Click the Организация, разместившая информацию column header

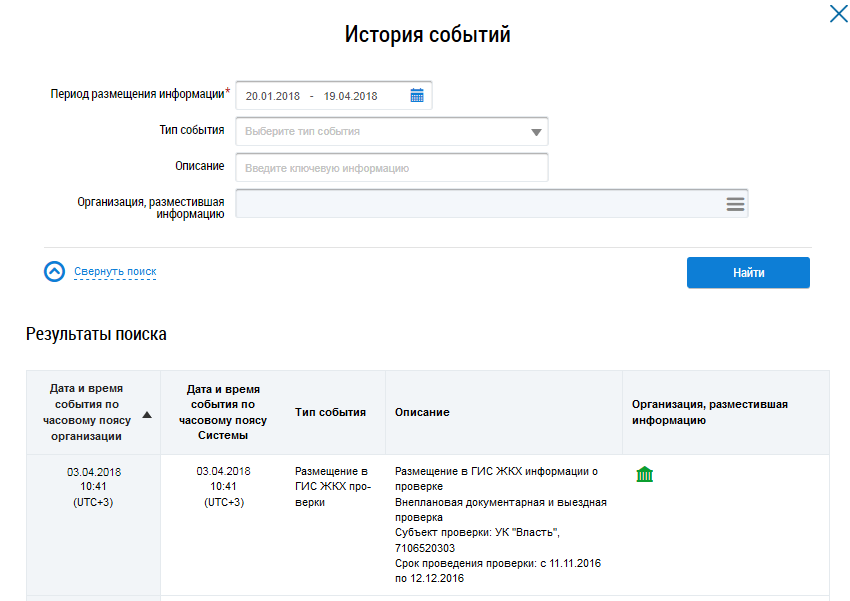(x=709, y=412)
